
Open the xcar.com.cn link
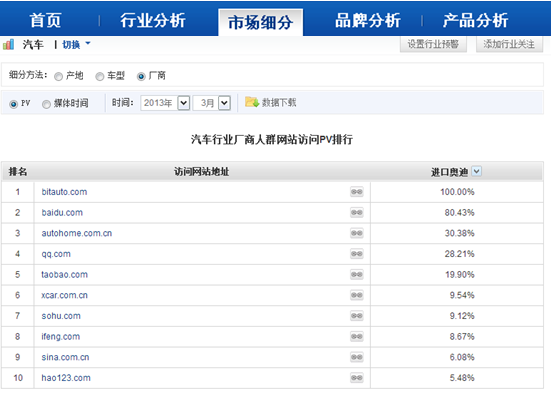pyautogui.click(x=64, y=295)
